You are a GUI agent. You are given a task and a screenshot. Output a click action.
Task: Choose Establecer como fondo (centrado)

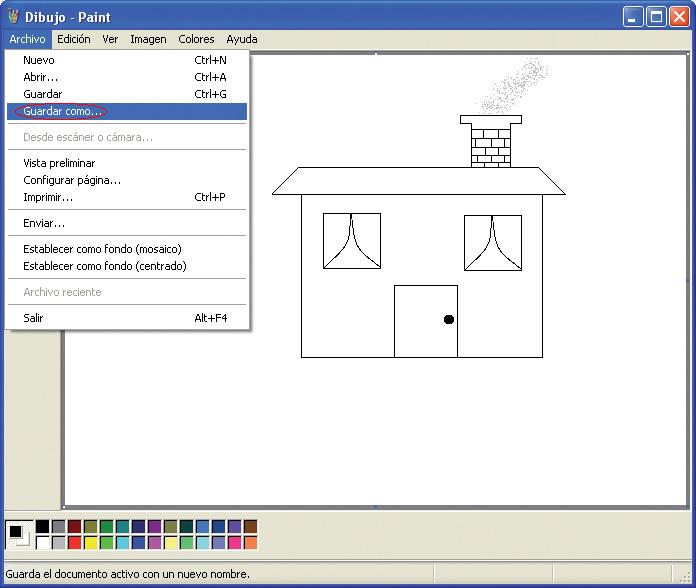point(127,266)
